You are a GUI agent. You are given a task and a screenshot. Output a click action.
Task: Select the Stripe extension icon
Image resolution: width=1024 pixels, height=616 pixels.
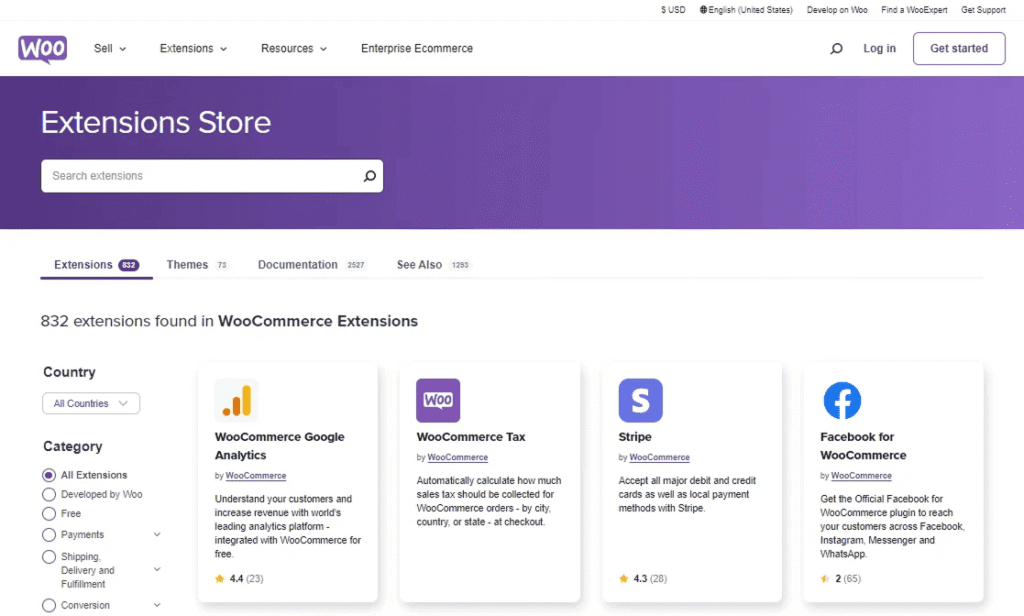click(640, 399)
